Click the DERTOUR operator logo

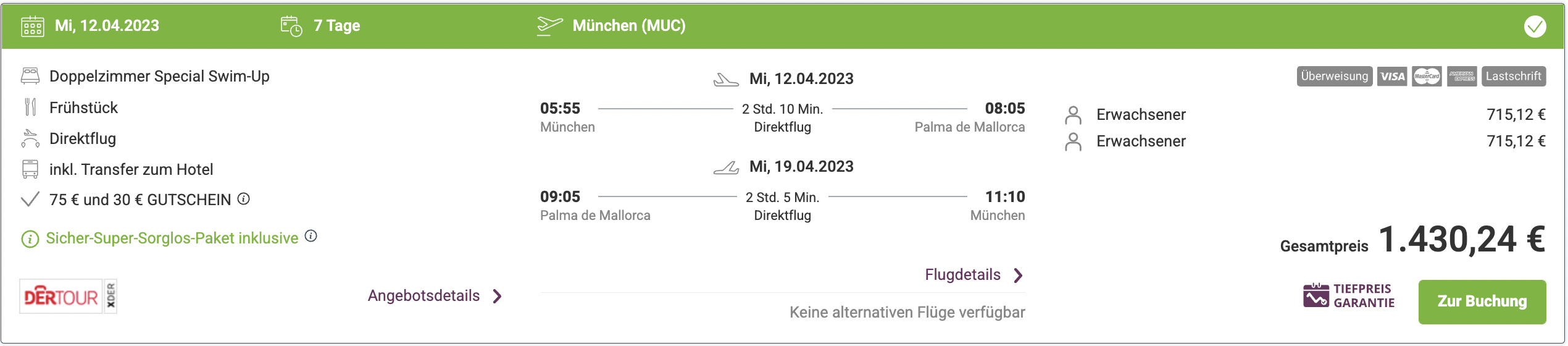(x=68, y=297)
